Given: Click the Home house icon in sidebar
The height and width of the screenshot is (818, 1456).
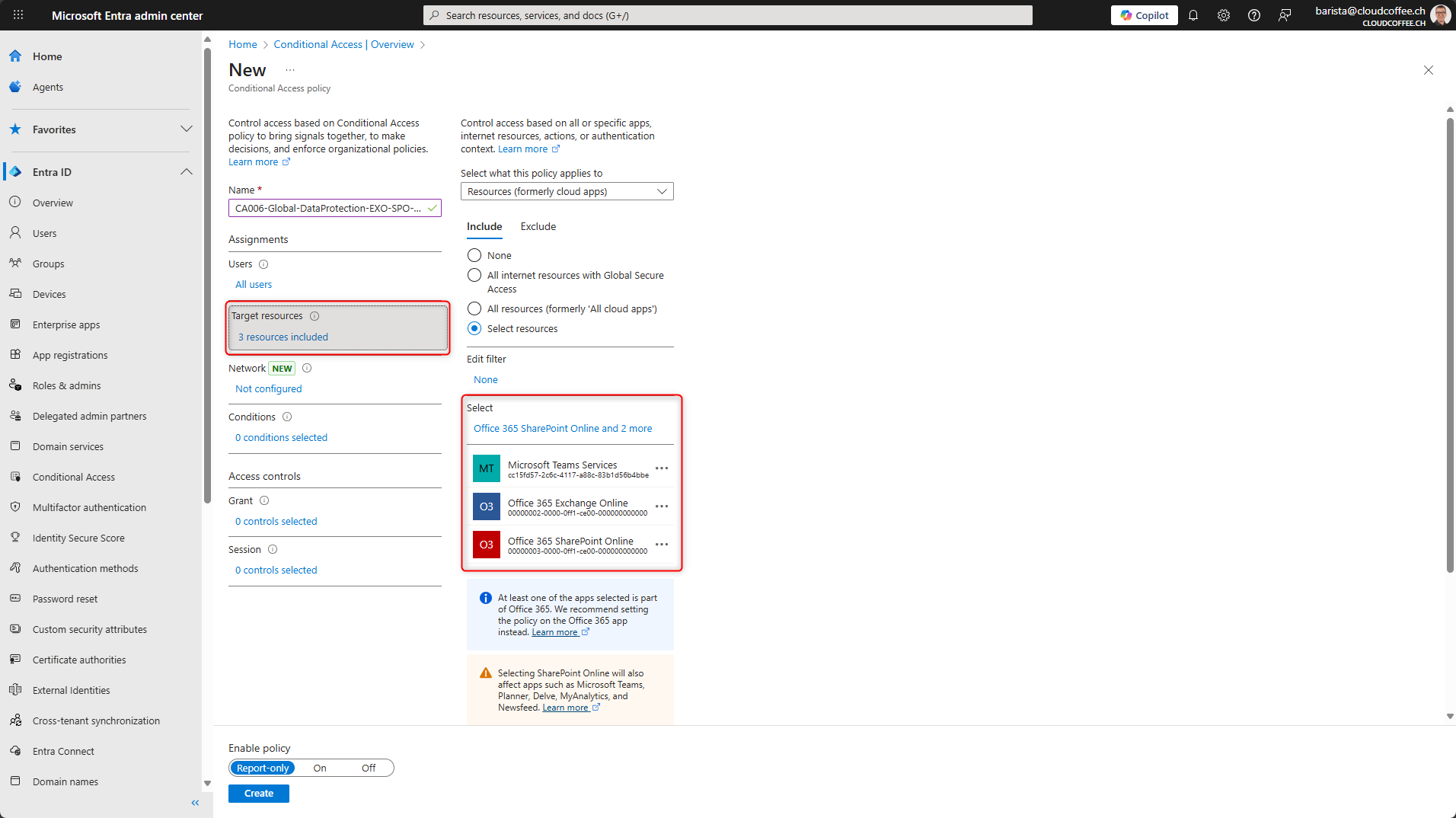Looking at the screenshot, I should [x=15, y=56].
